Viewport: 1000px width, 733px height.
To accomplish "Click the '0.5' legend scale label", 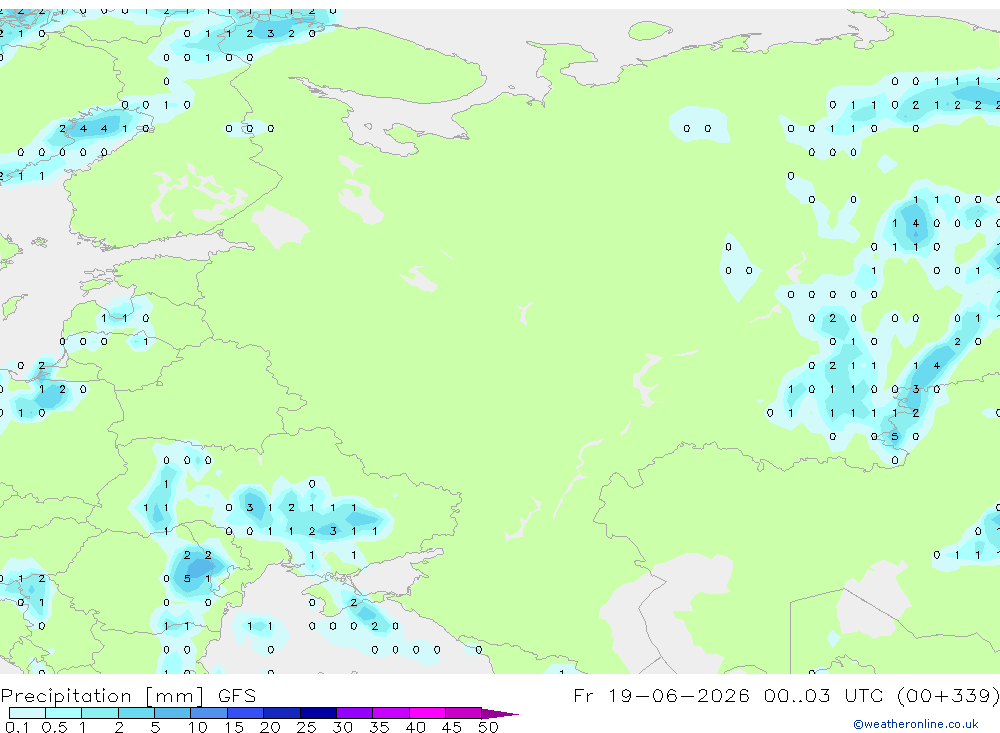I will tap(54, 727).
